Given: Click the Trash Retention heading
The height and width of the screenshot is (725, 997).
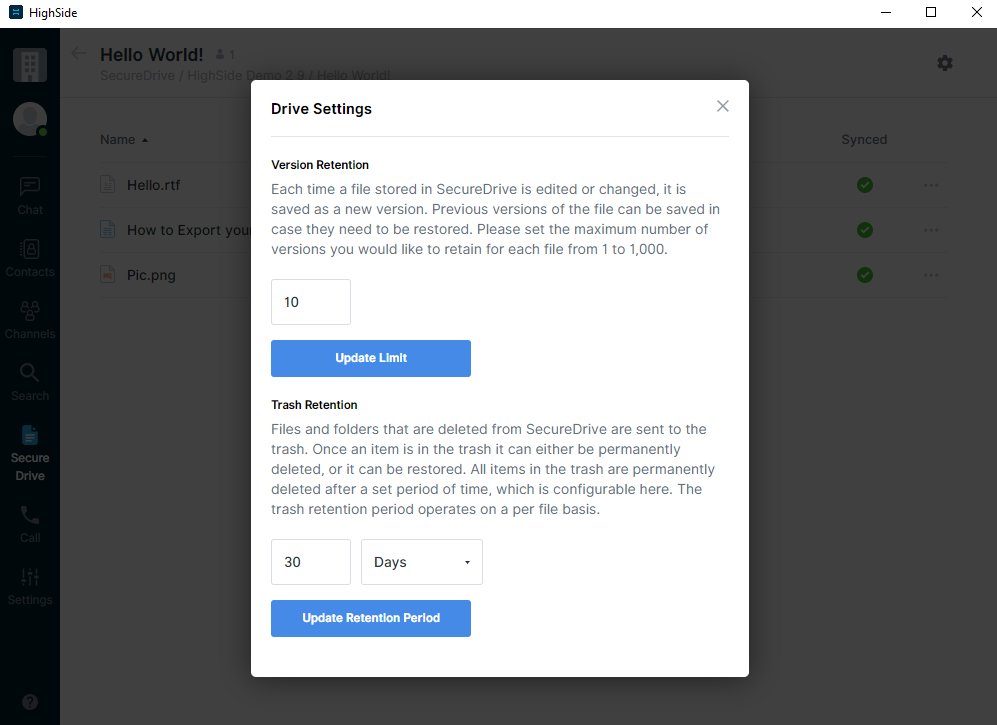Looking at the screenshot, I should 314,405.
